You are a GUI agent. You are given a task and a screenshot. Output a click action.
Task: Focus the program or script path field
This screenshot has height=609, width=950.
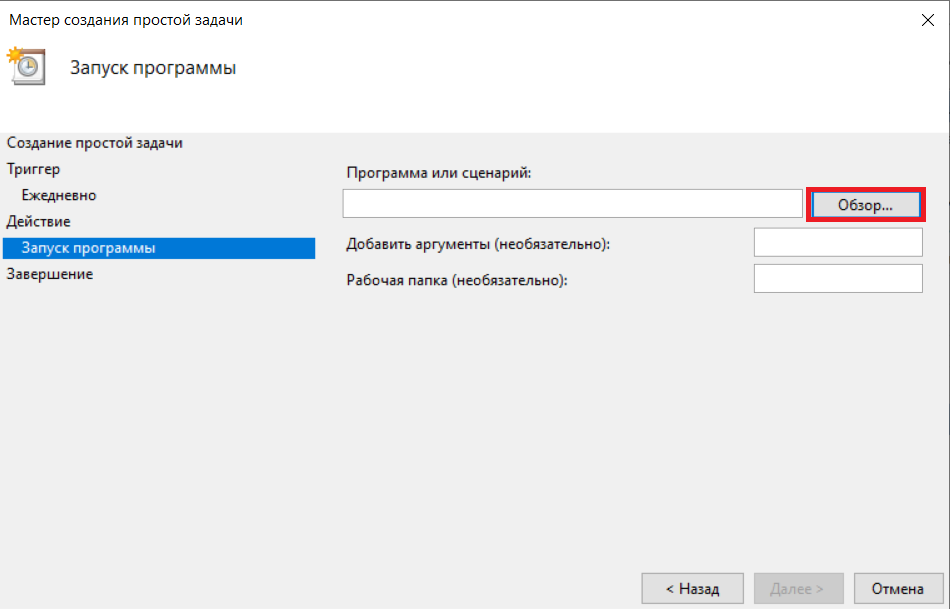(573, 204)
